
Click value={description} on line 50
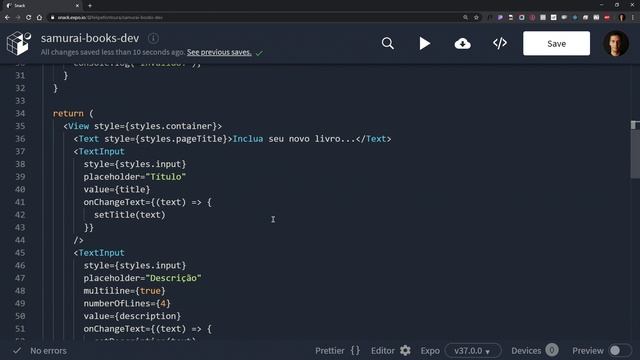tap(132, 316)
